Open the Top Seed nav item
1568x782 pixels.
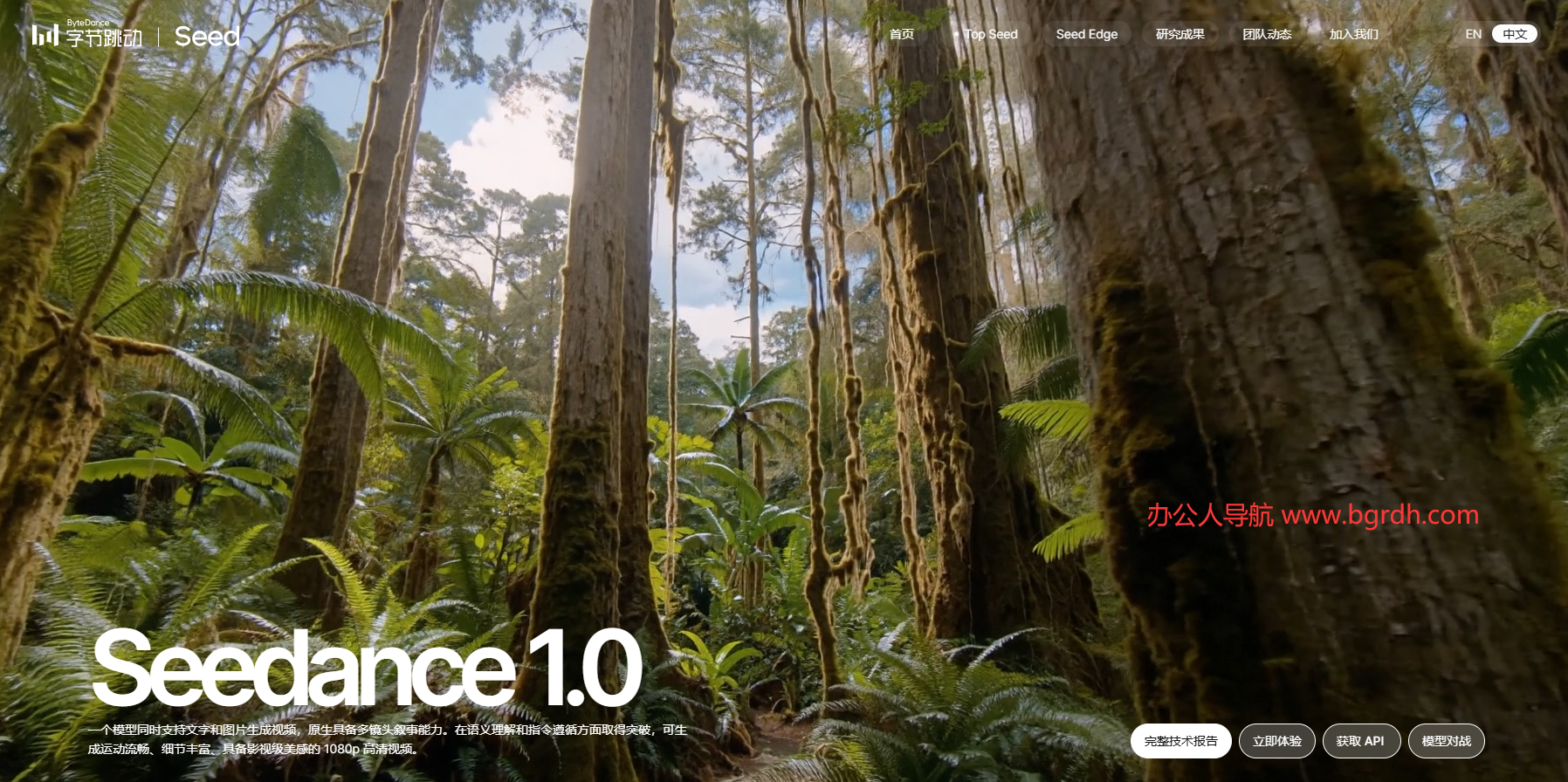click(x=991, y=34)
